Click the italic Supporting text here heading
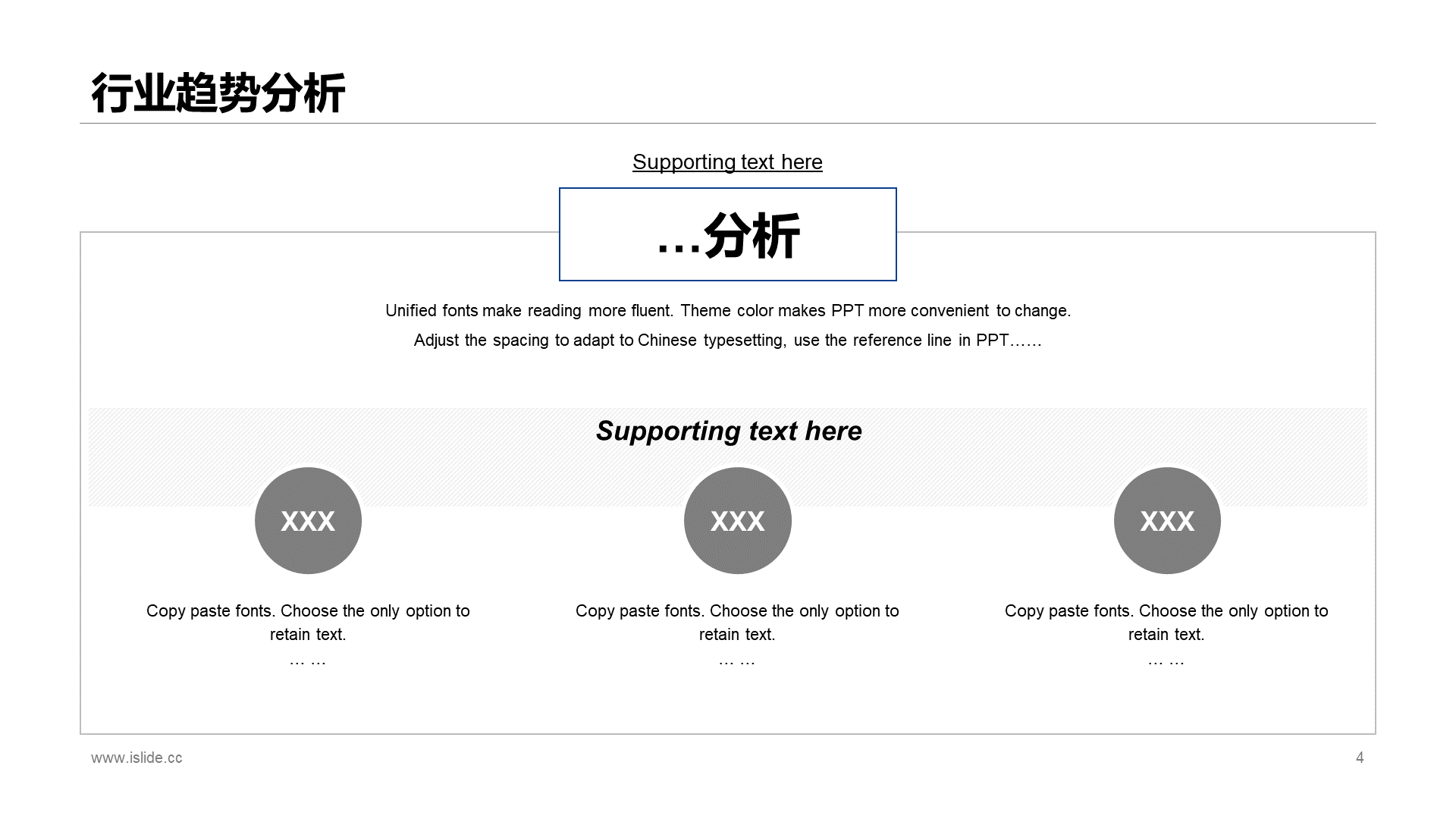The height and width of the screenshot is (819, 1456). pos(729,431)
